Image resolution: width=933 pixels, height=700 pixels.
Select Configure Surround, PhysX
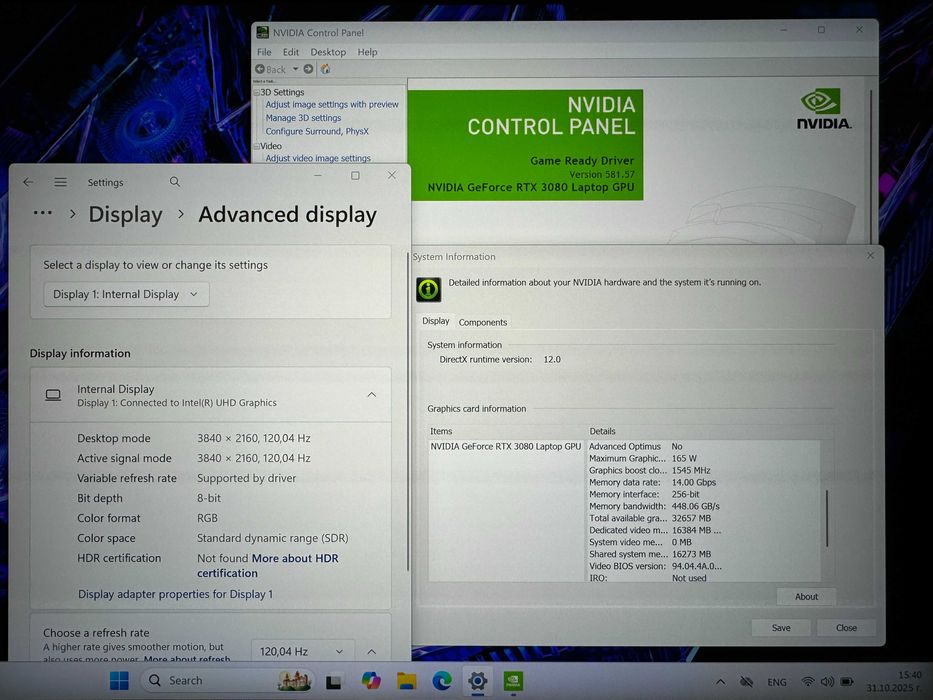click(317, 131)
